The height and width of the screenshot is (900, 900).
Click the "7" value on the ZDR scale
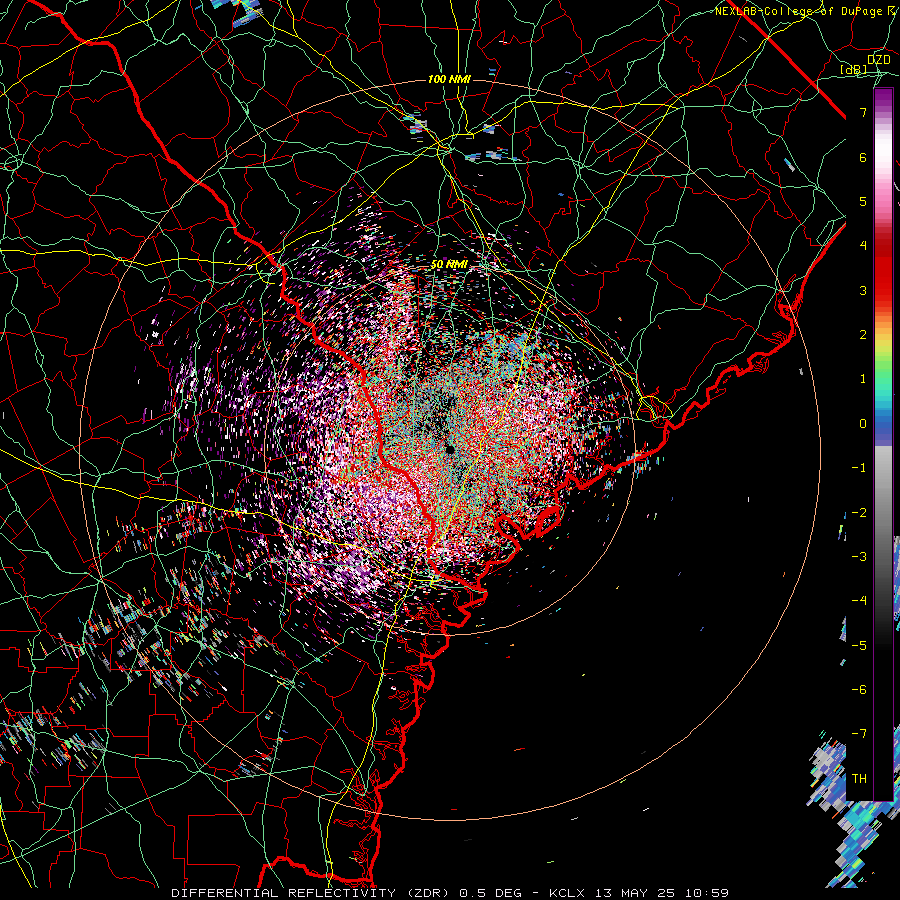point(863,112)
